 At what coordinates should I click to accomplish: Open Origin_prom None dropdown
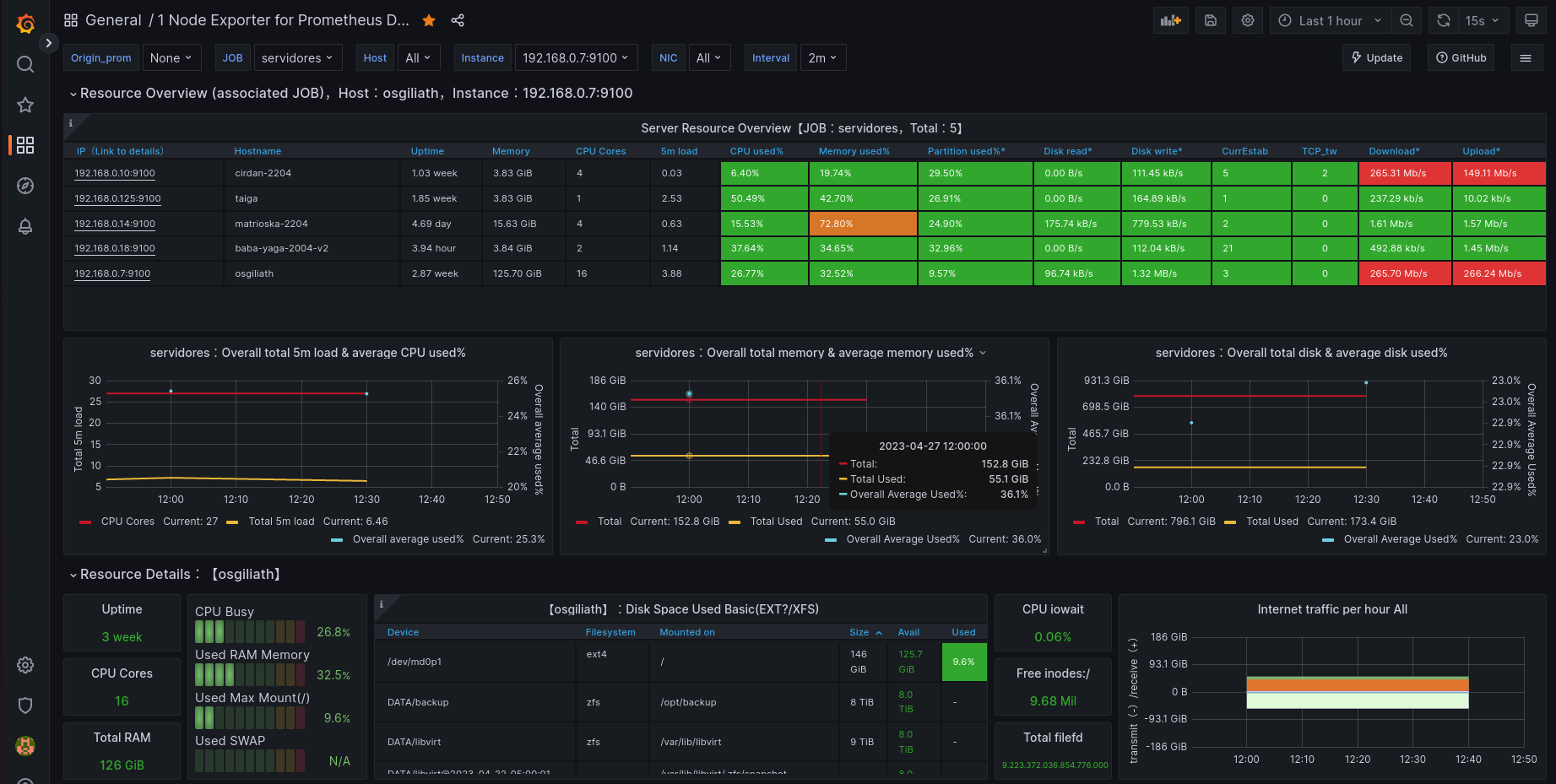(171, 57)
